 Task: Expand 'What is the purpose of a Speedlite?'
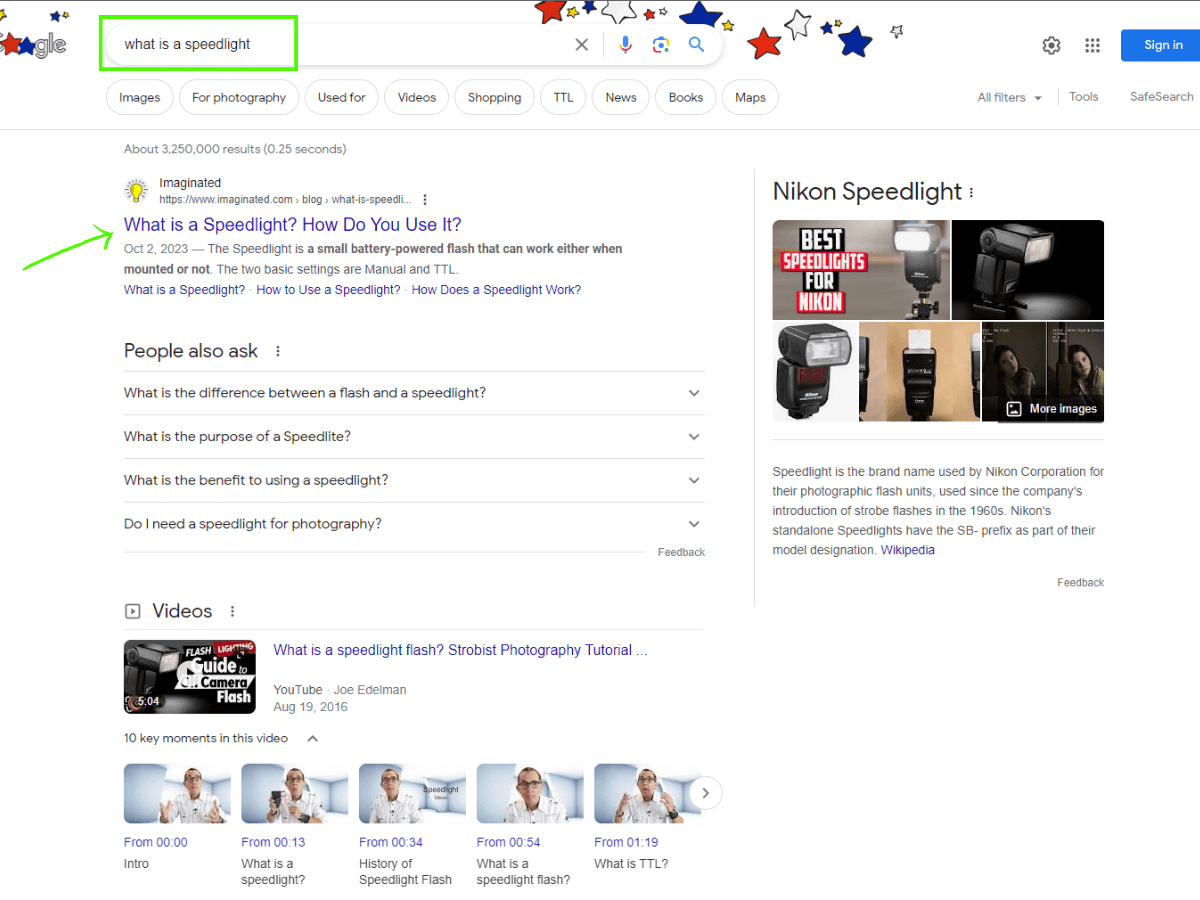coord(694,437)
